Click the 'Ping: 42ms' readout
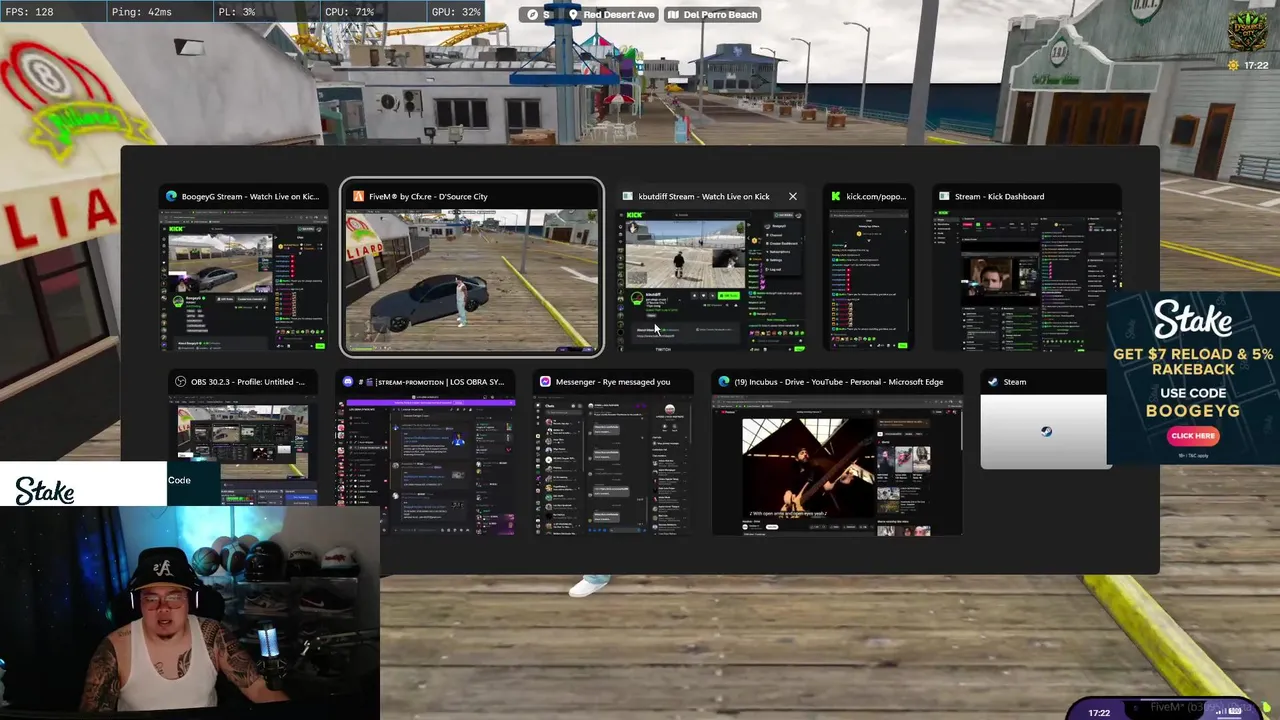Screen dimensions: 1280x720 click(x=140, y=12)
